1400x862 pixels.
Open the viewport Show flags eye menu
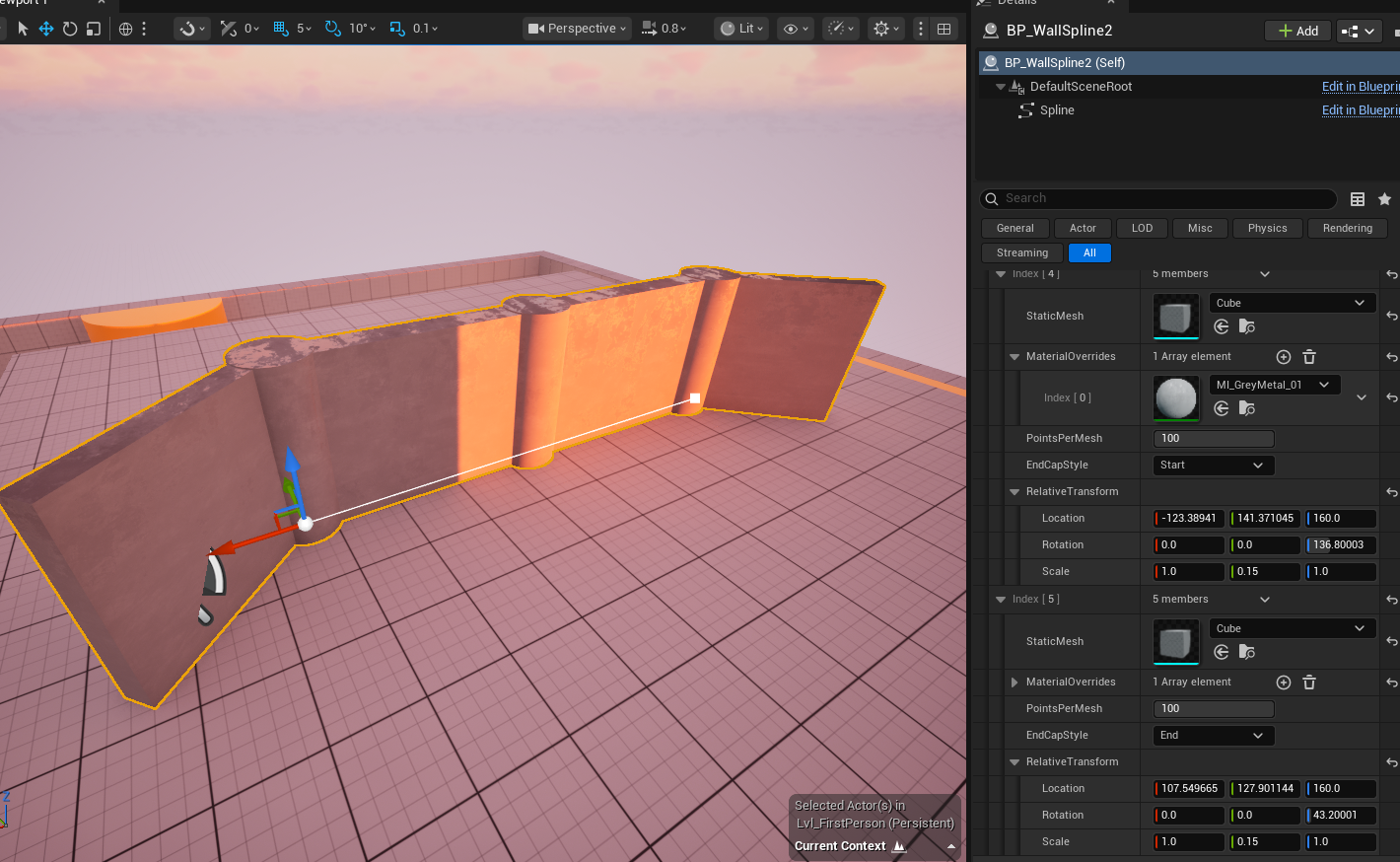[795, 29]
